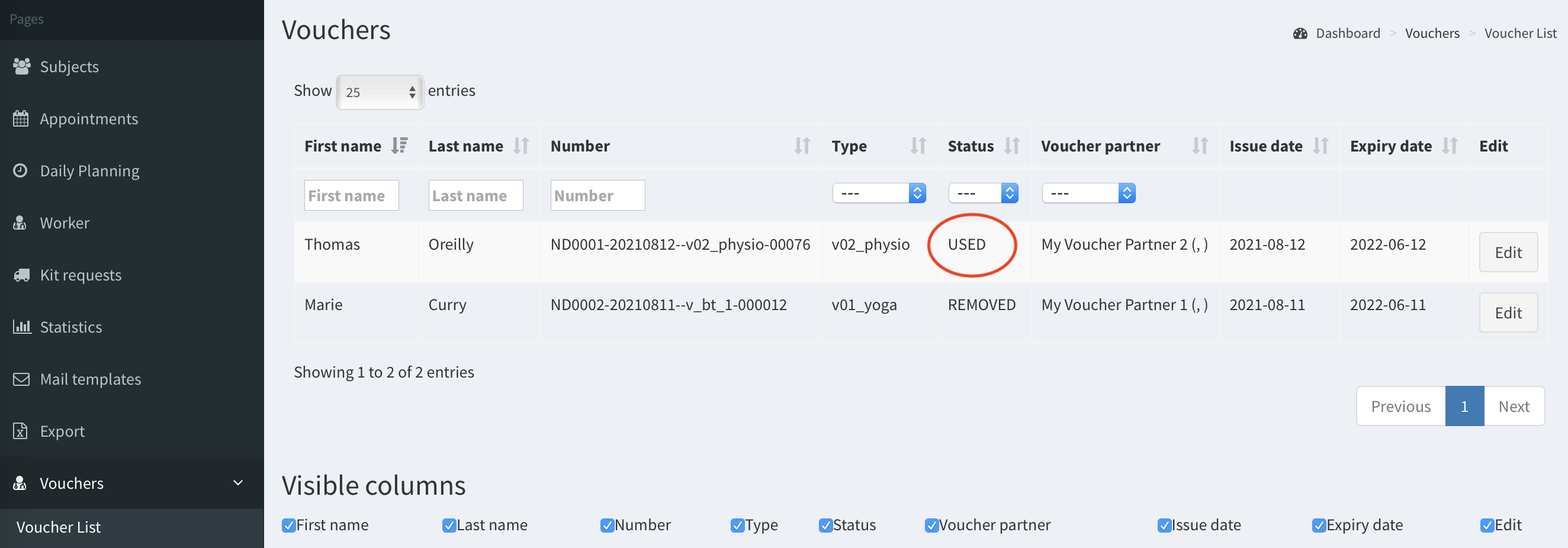Toggle the Voucher partner visibility checkbox
This screenshot has height=548, width=1568.
pos(931,526)
